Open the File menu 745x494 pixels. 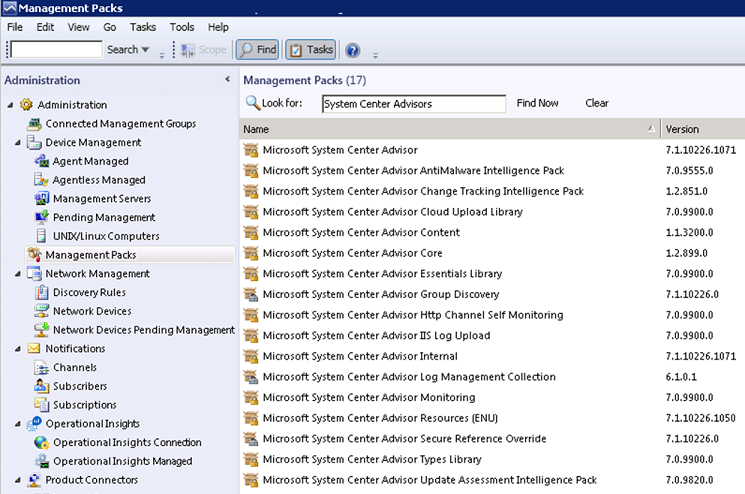click(15, 27)
